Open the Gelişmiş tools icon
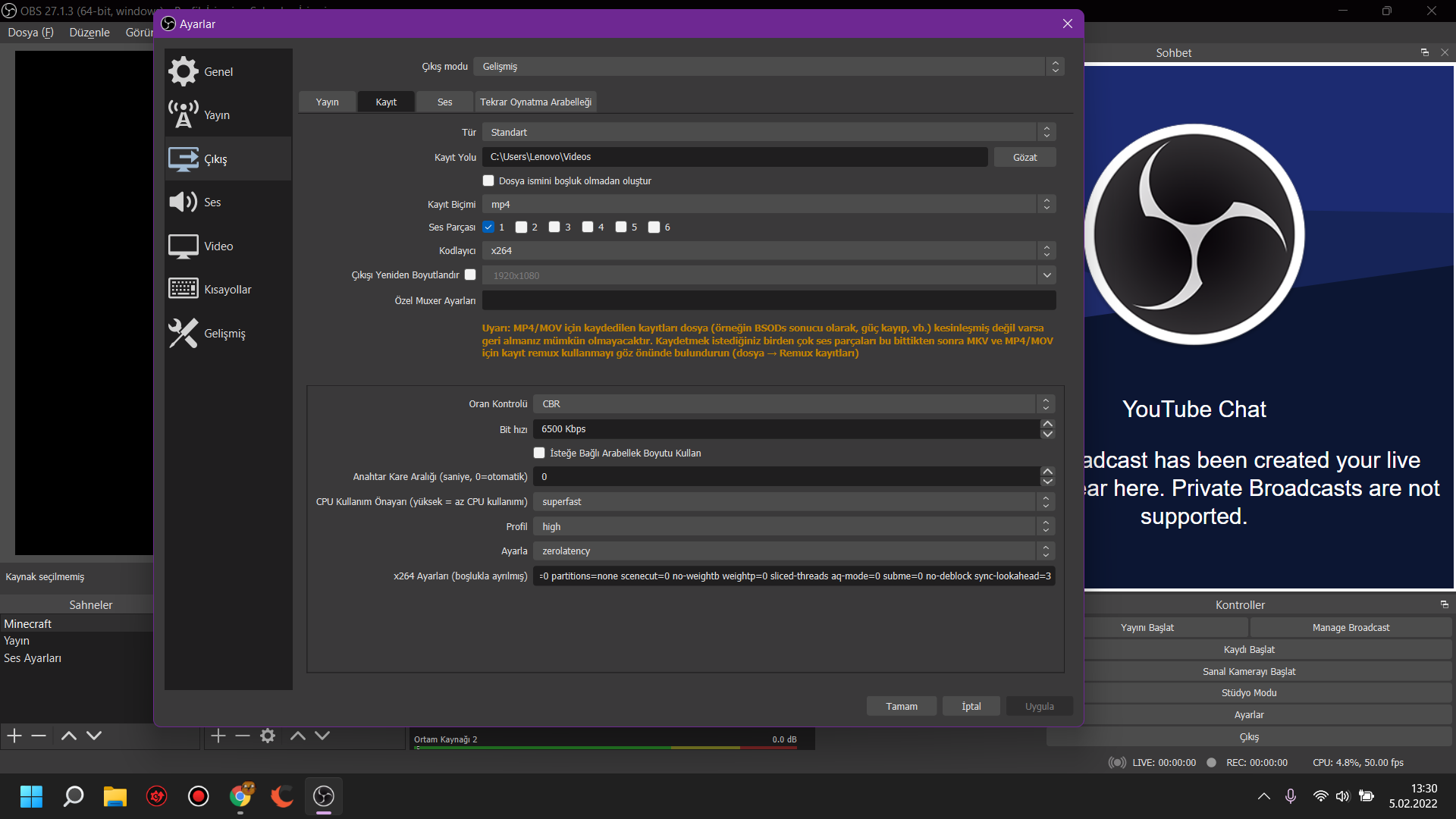This screenshot has width=1456, height=819. (183, 333)
